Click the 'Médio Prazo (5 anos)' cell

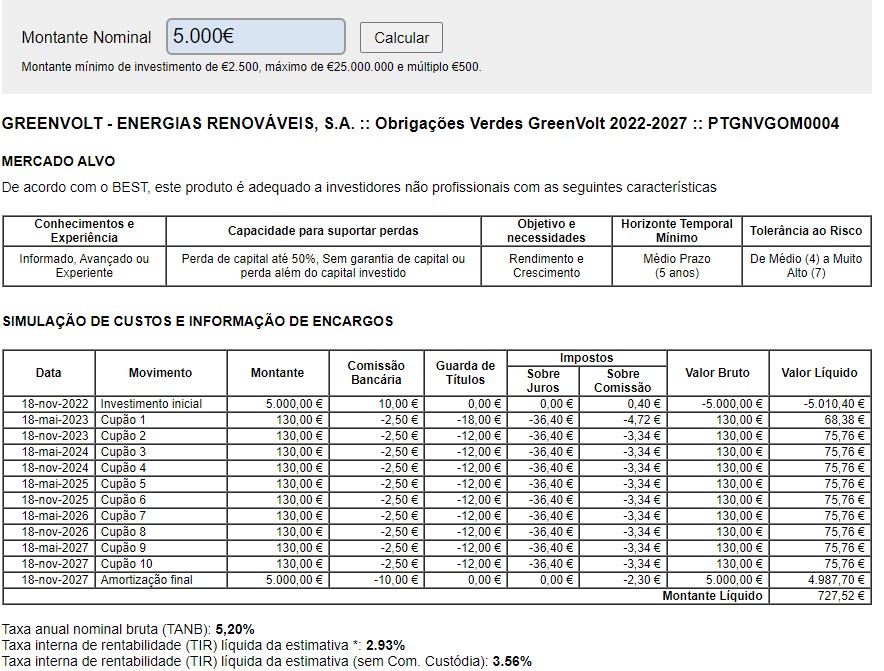point(677,266)
